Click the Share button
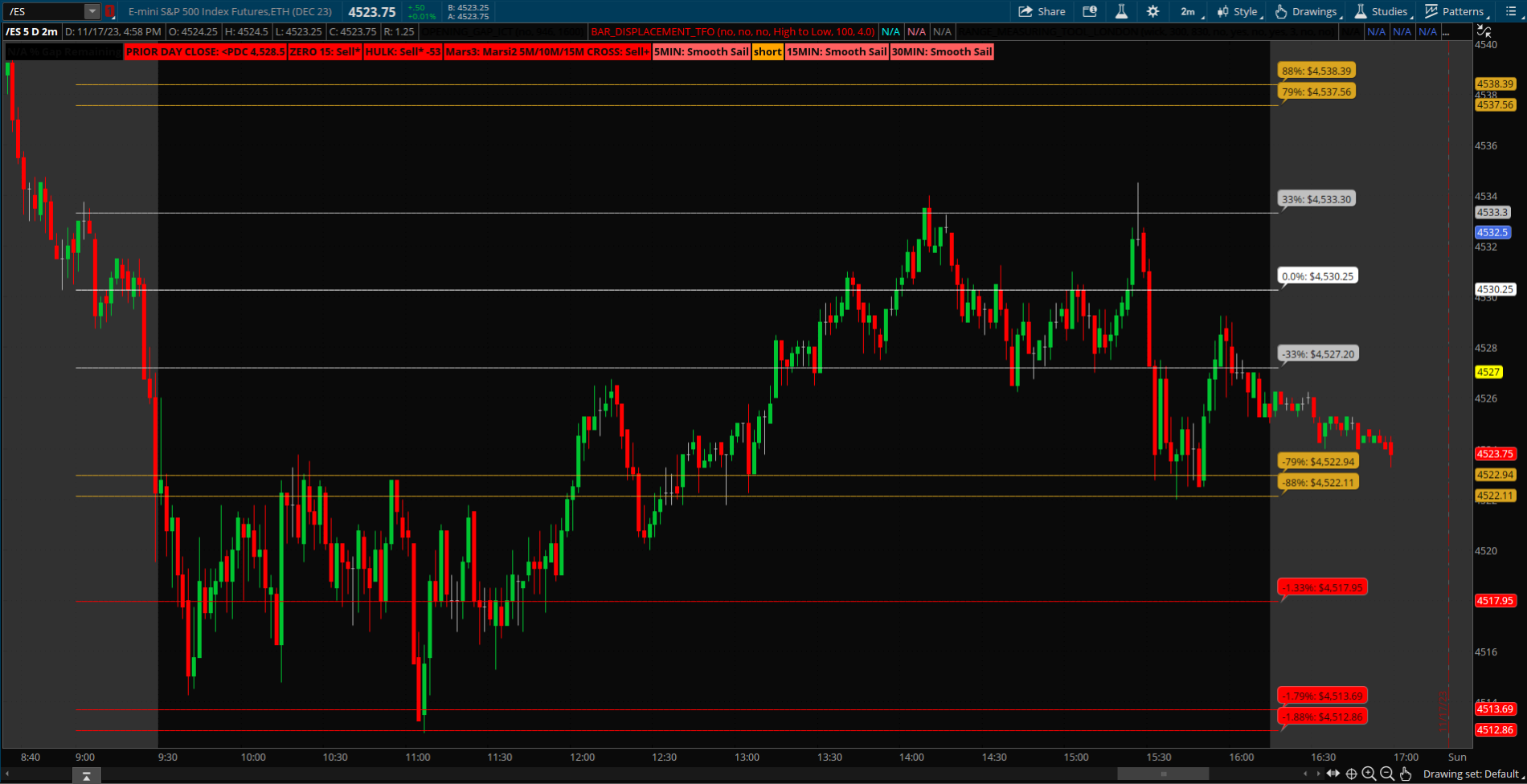This screenshot has width=1527, height=784. tap(1042, 11)
